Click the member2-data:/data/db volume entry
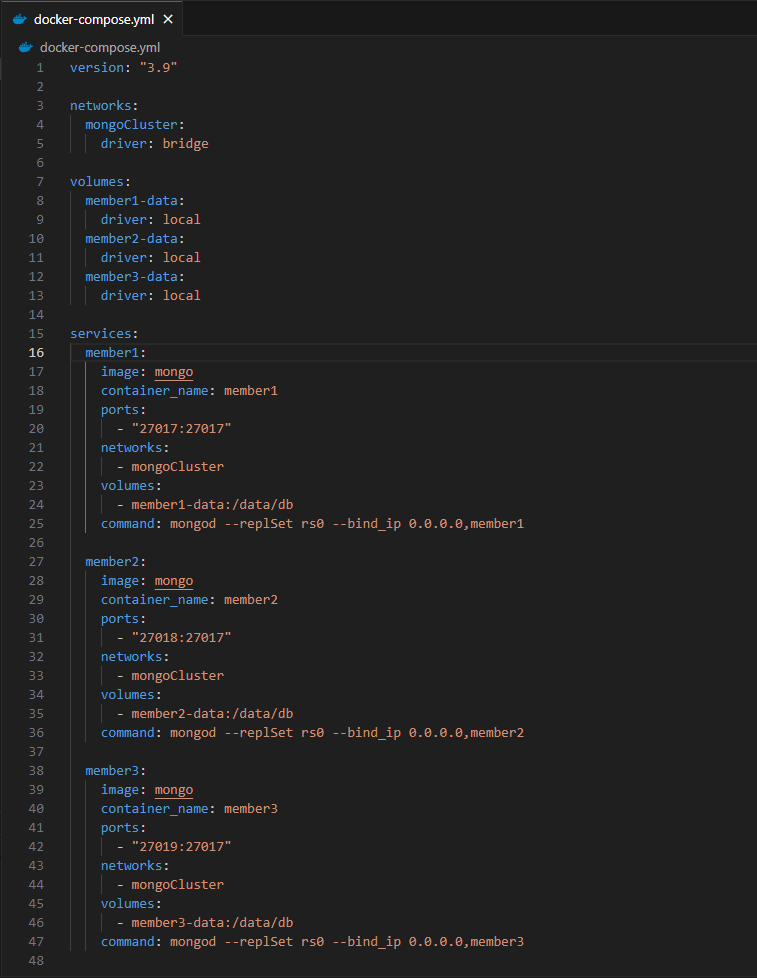The height and width of the screenshot is (978, 757). pos(212,713)
